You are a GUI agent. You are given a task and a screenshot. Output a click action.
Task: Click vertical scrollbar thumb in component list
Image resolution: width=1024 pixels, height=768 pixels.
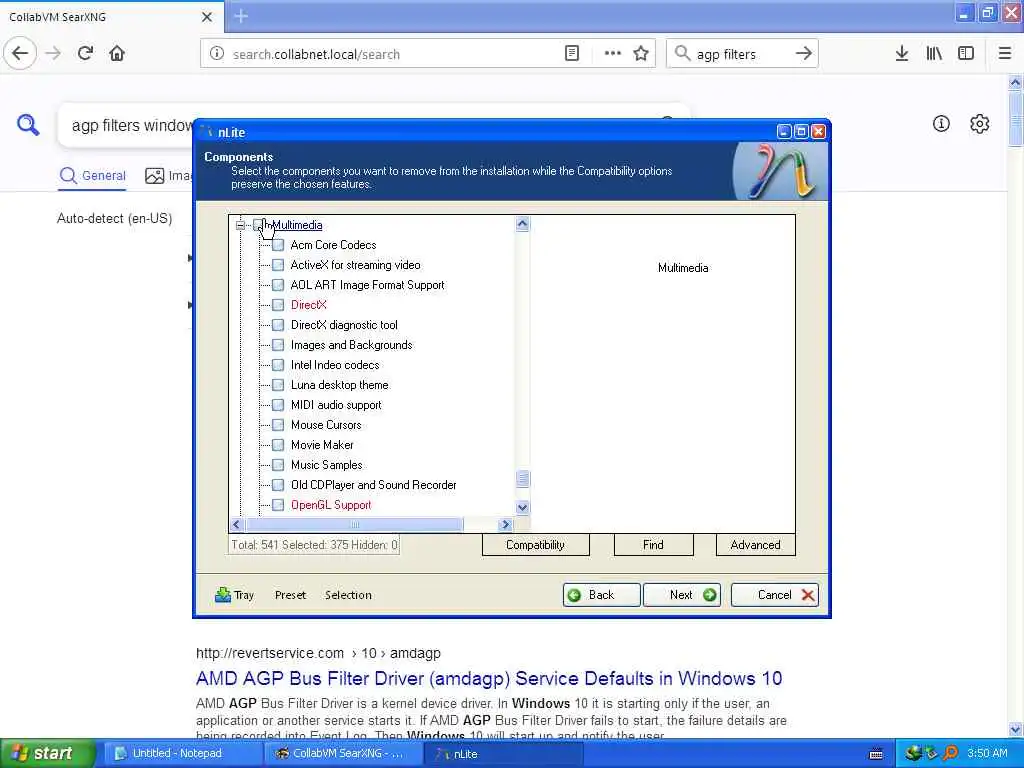522,479
